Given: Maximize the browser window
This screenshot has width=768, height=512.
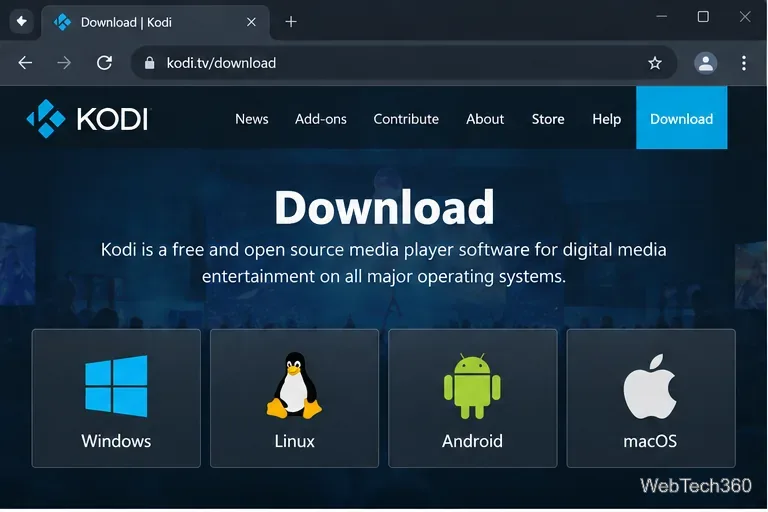Looking at the screenshot, I should (703, 17).
